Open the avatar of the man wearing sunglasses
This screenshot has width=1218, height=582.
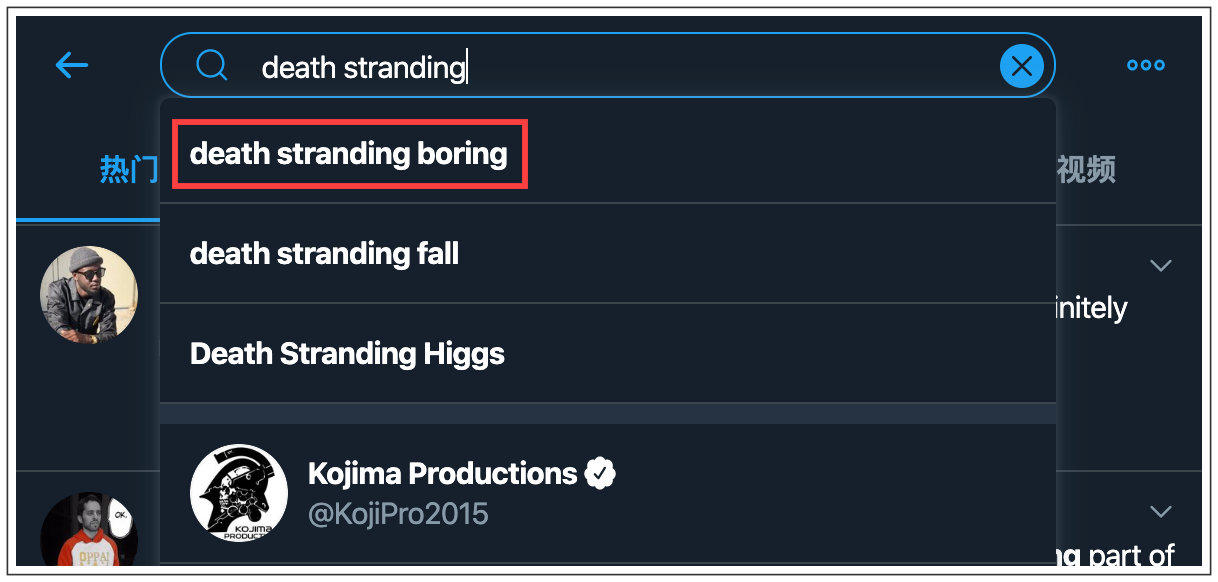click(88, 295)
